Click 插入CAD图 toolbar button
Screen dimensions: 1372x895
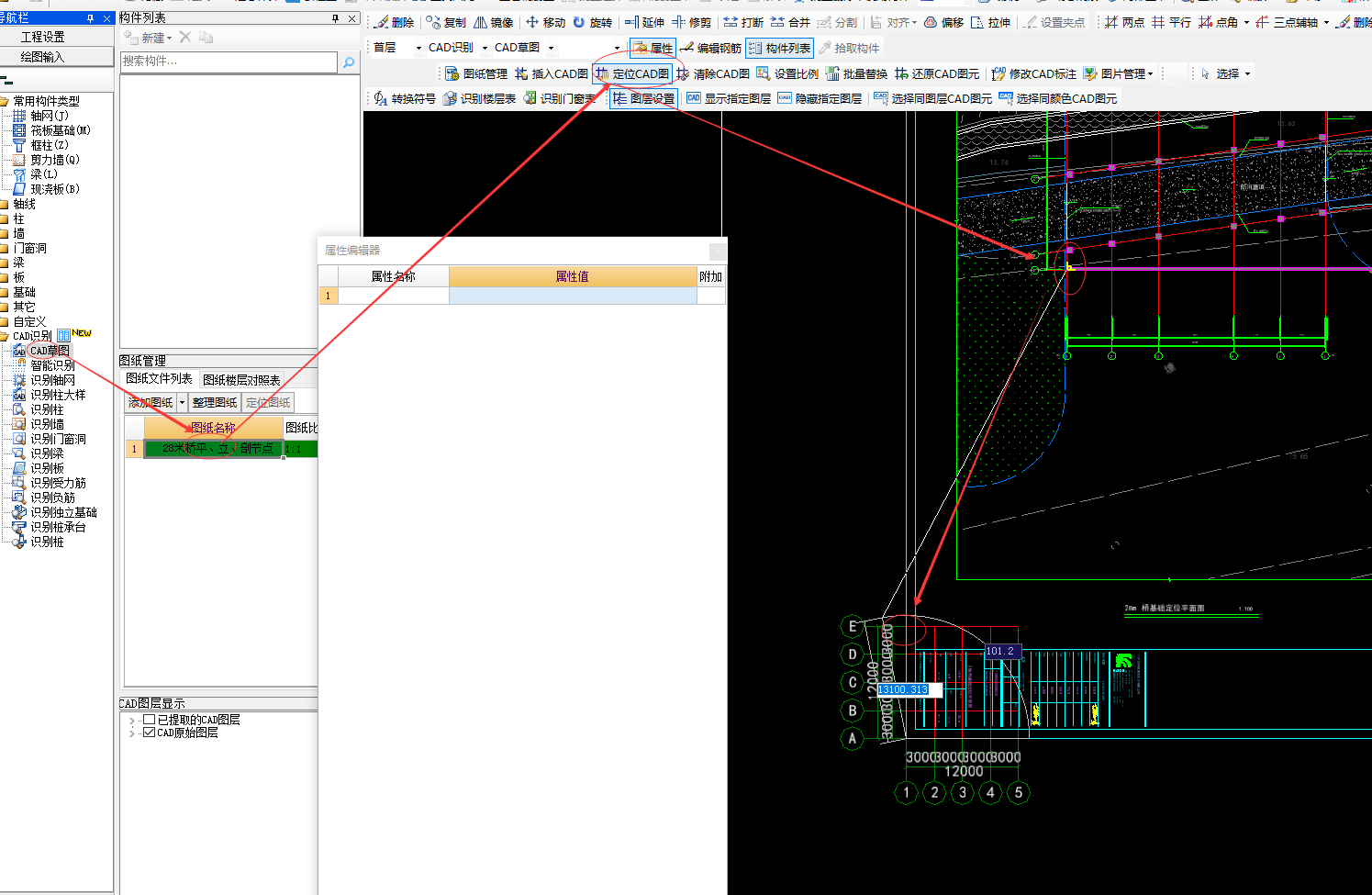[x=552, y=73]
